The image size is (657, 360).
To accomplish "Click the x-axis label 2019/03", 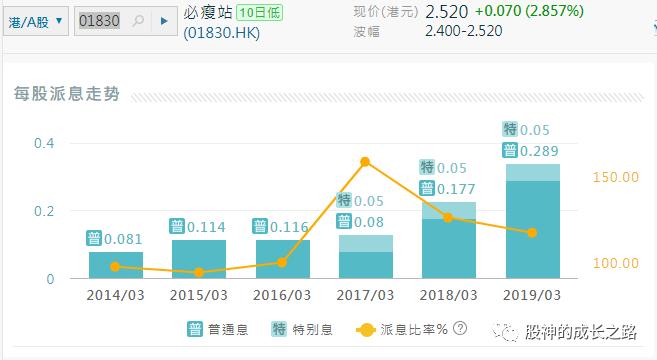I will 532,295.
